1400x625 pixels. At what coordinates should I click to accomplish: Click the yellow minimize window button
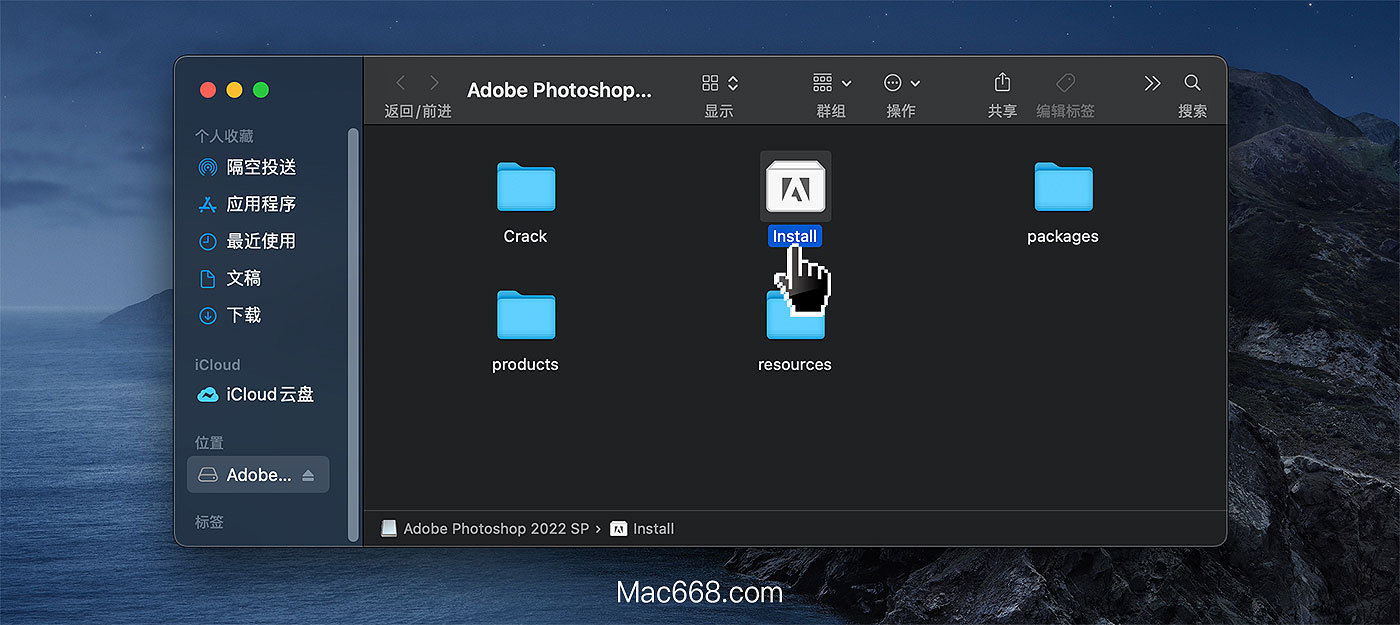(x=235, y=90)
